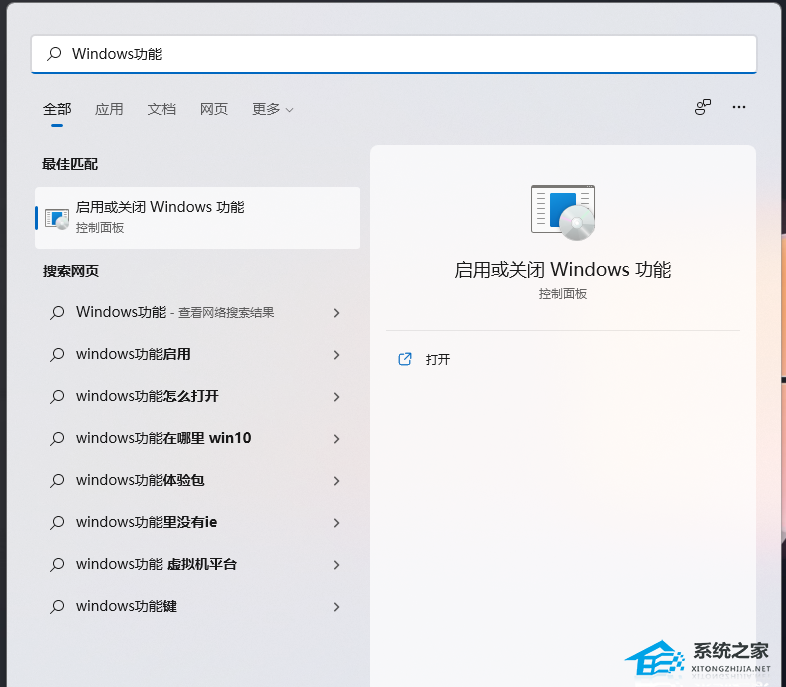Image resolution: width=786 pixels, height=687 pixels.
Task: Click the search box containing Windows功能
Action: 394,54
